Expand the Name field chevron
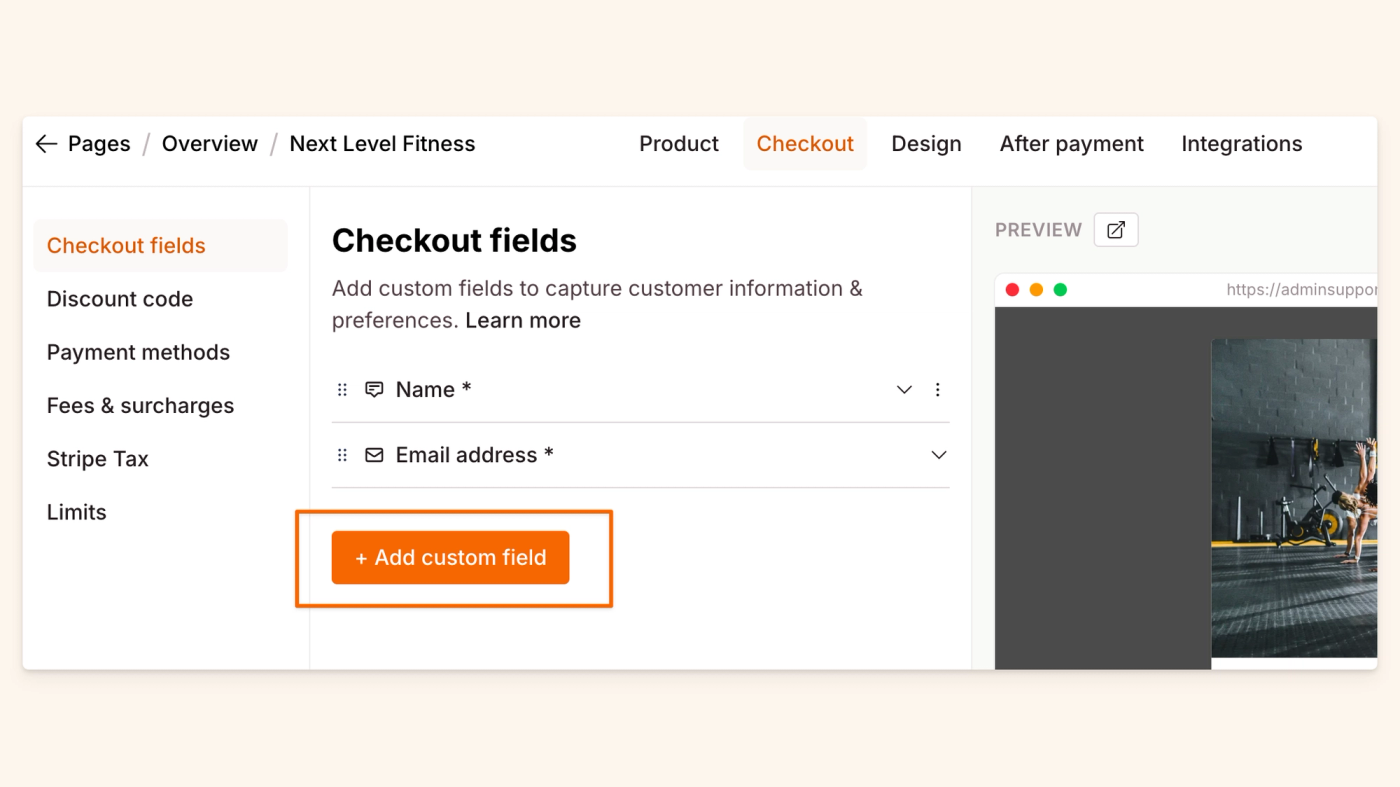Screen dimensions: 1400x787 pyautogui.click(x=904, y=390)
